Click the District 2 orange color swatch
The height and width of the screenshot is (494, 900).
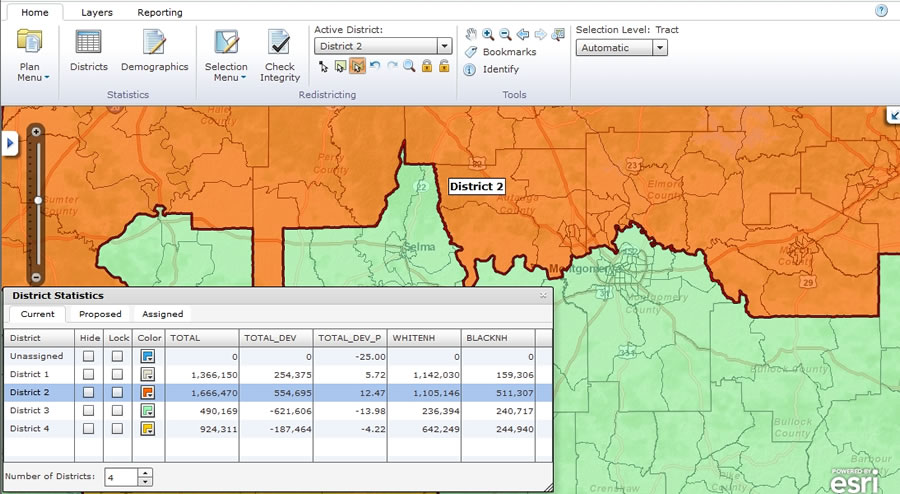148,392
